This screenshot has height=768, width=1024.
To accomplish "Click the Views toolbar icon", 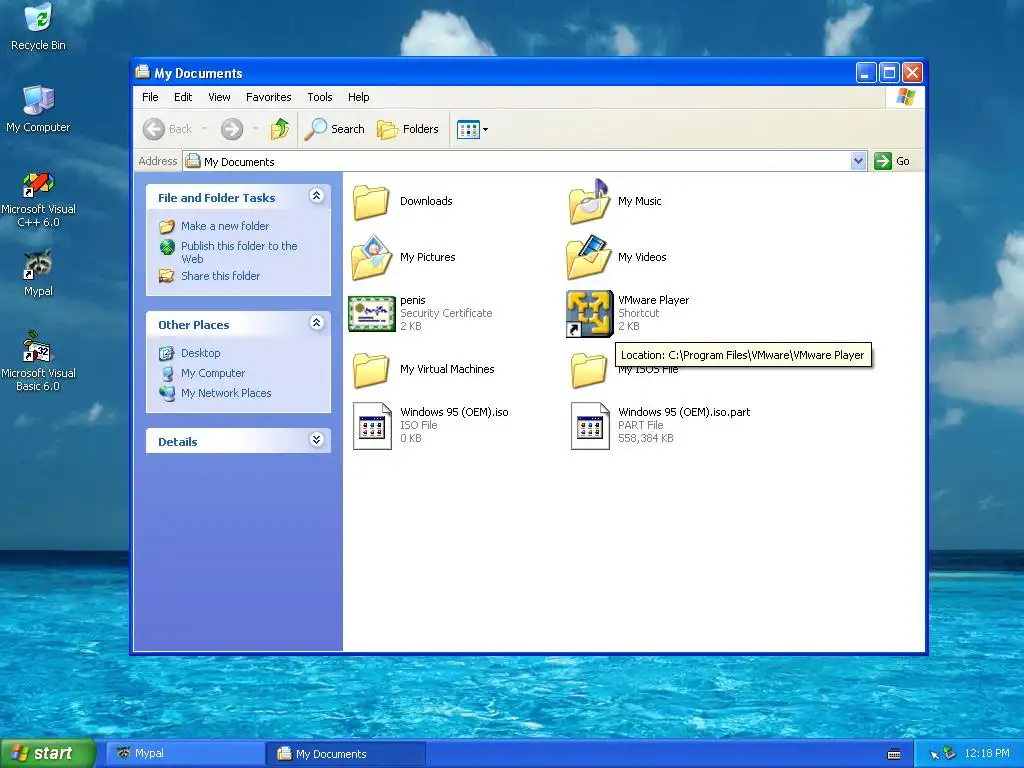I will point(468,129).
